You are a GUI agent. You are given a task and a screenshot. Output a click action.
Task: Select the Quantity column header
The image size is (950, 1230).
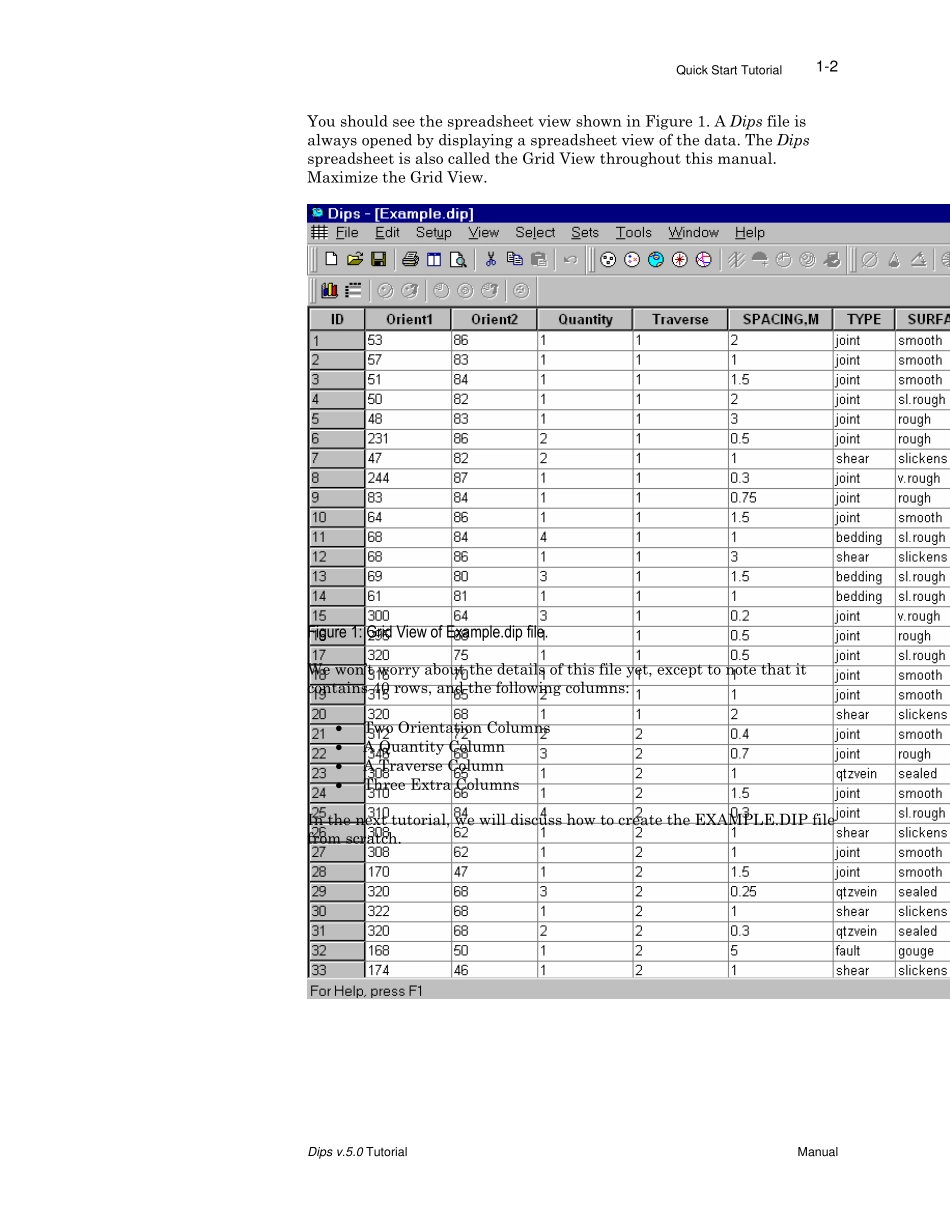point(585,320)
